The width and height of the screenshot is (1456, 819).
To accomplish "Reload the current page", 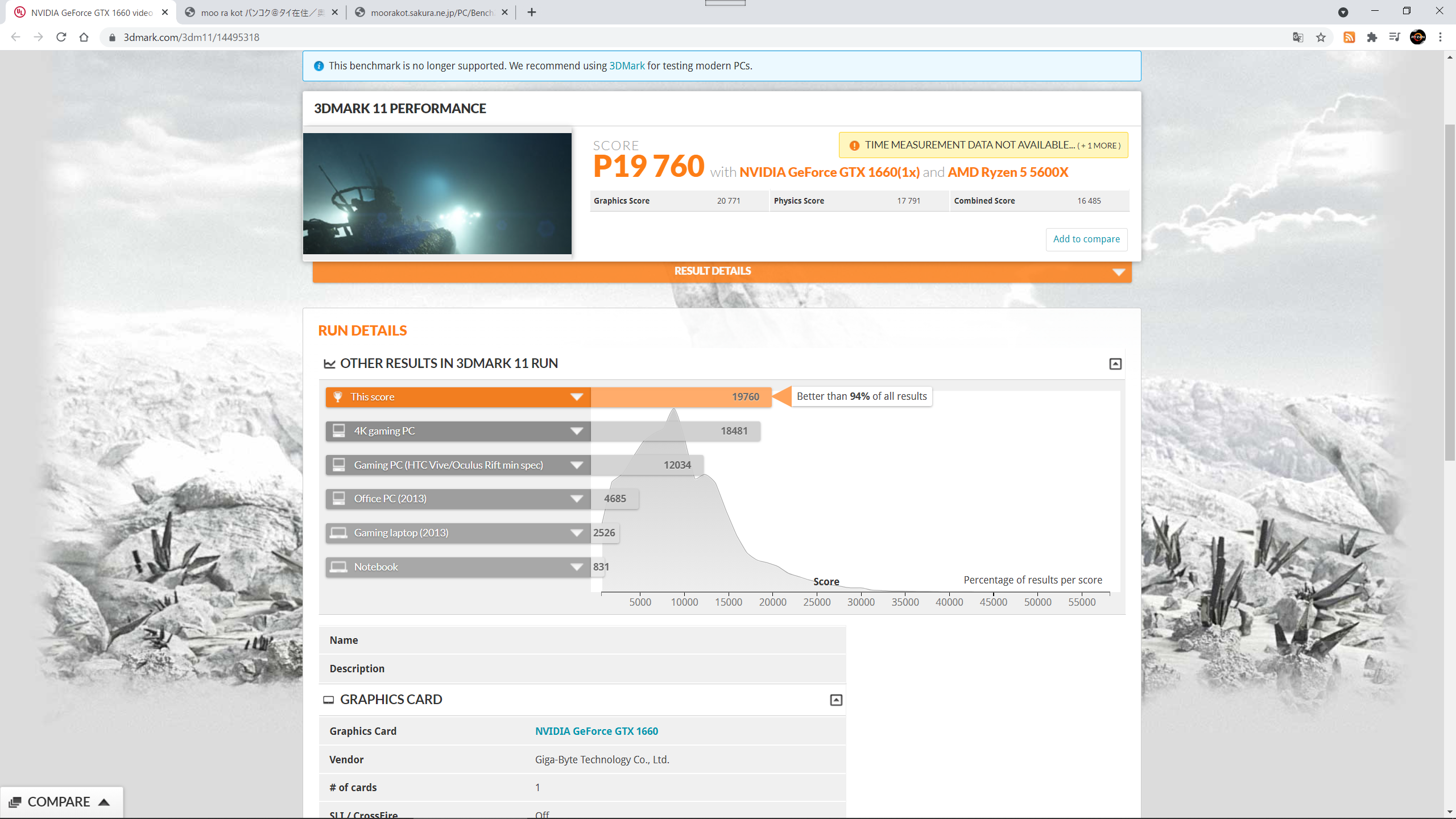I will pos(61,37).
